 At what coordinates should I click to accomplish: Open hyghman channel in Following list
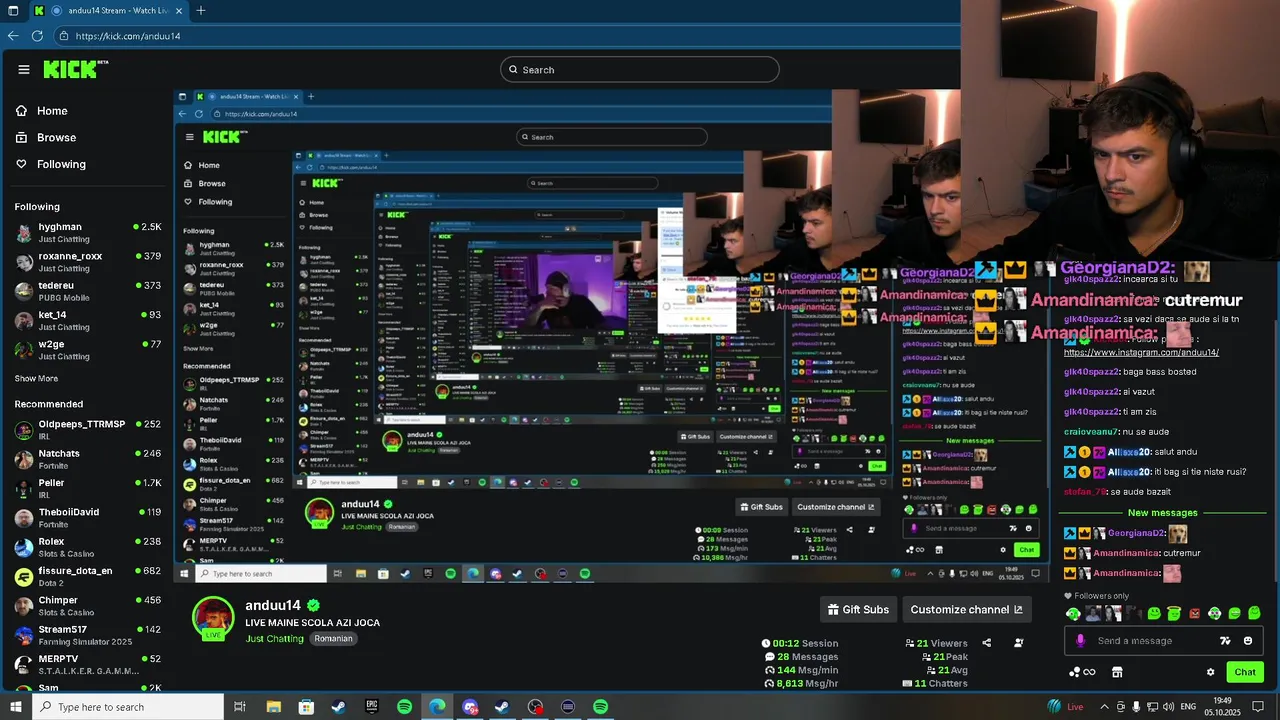tap(88, 233)
